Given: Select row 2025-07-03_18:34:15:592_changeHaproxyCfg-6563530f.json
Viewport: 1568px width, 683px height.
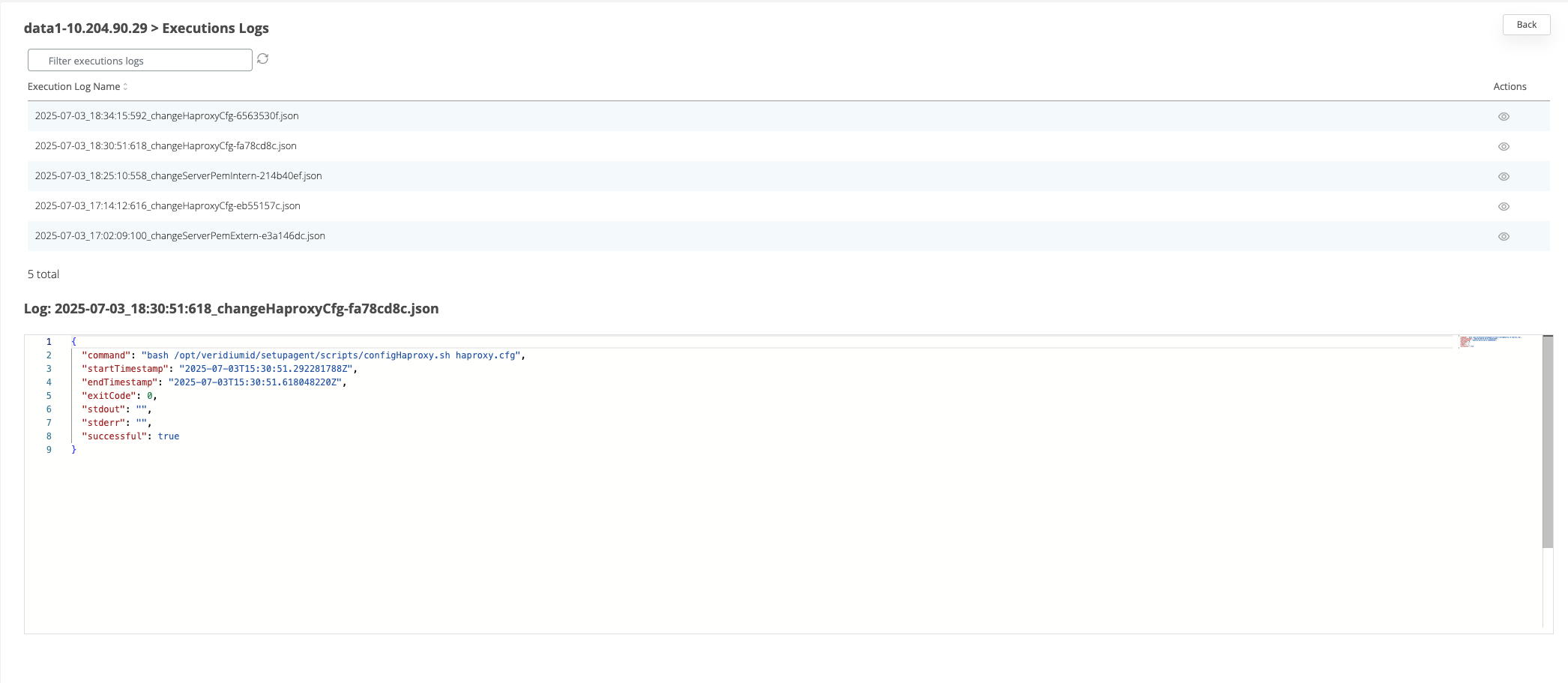Looking at the screenshot, I should (166, 116).
